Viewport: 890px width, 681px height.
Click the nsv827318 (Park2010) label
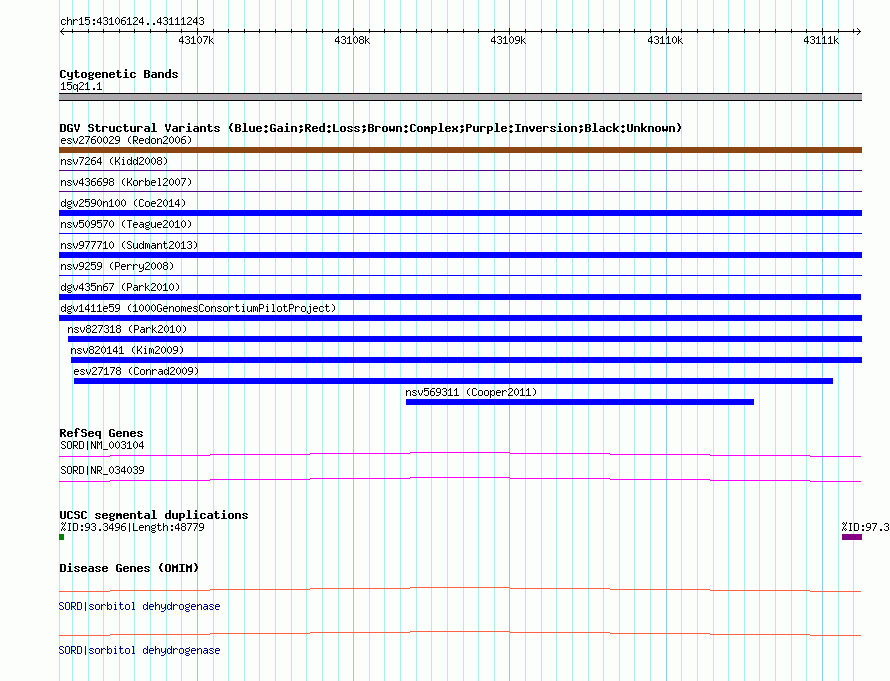tap(127, 329)
